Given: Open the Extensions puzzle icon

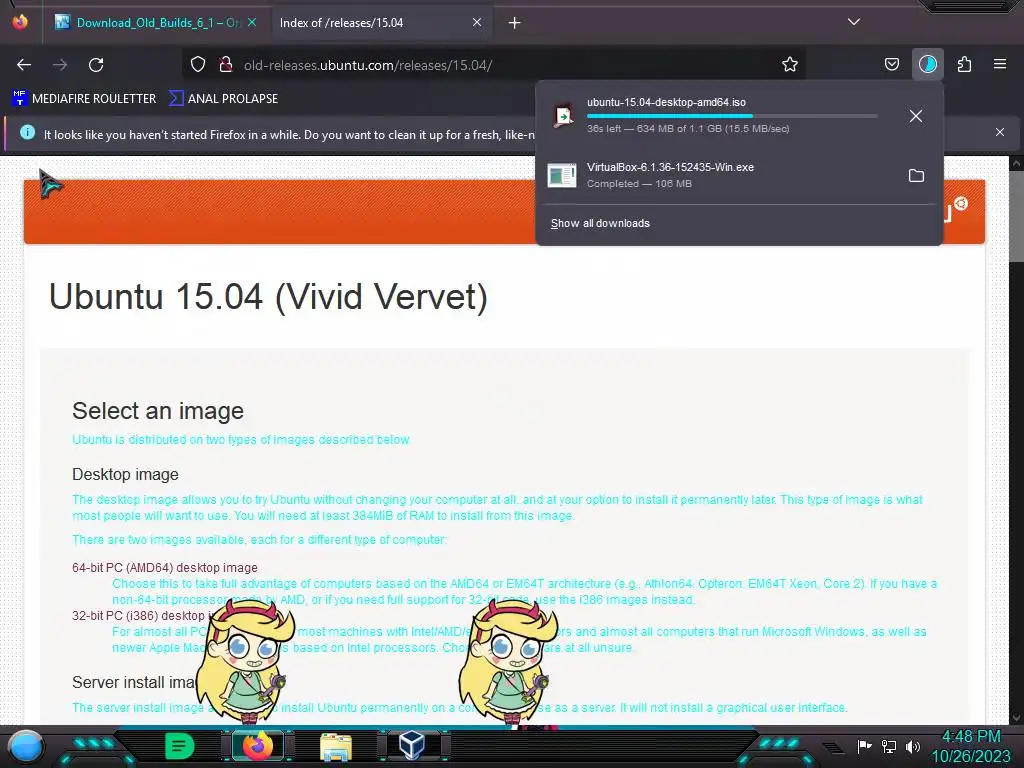Looking at the screenshot, I should click(964, 65).
